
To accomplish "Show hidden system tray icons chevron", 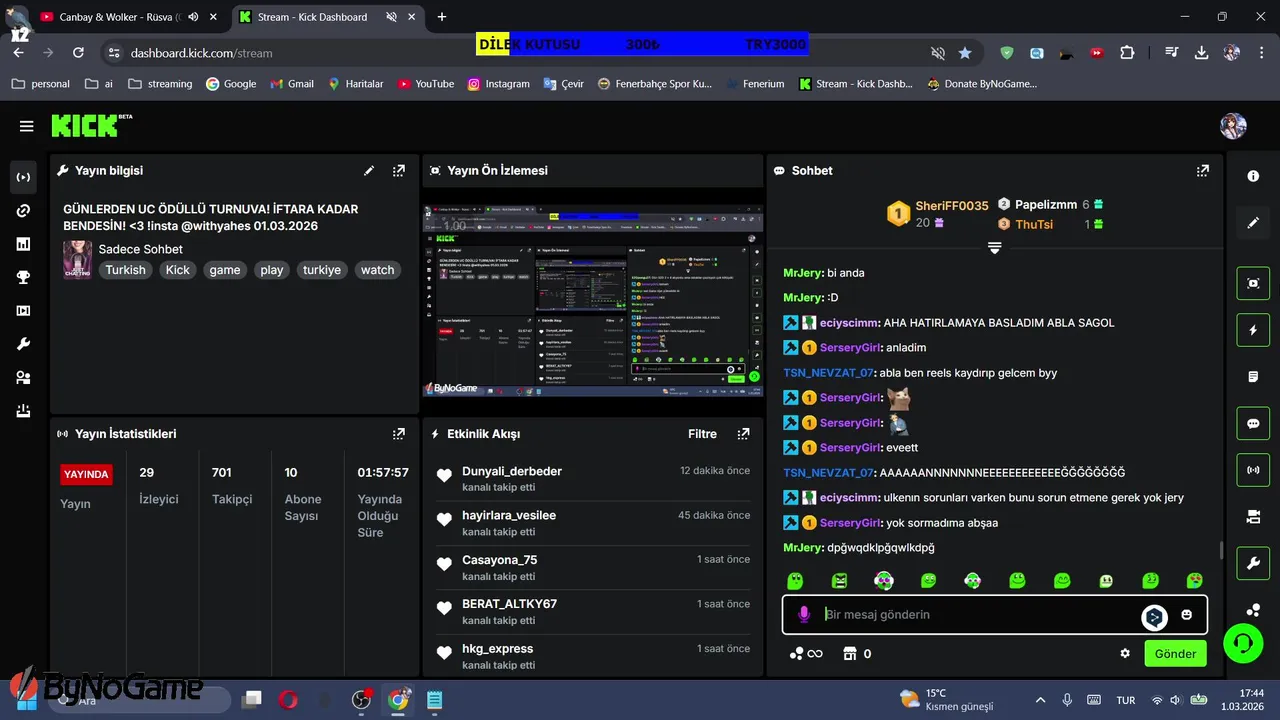I will [1040, 700].
